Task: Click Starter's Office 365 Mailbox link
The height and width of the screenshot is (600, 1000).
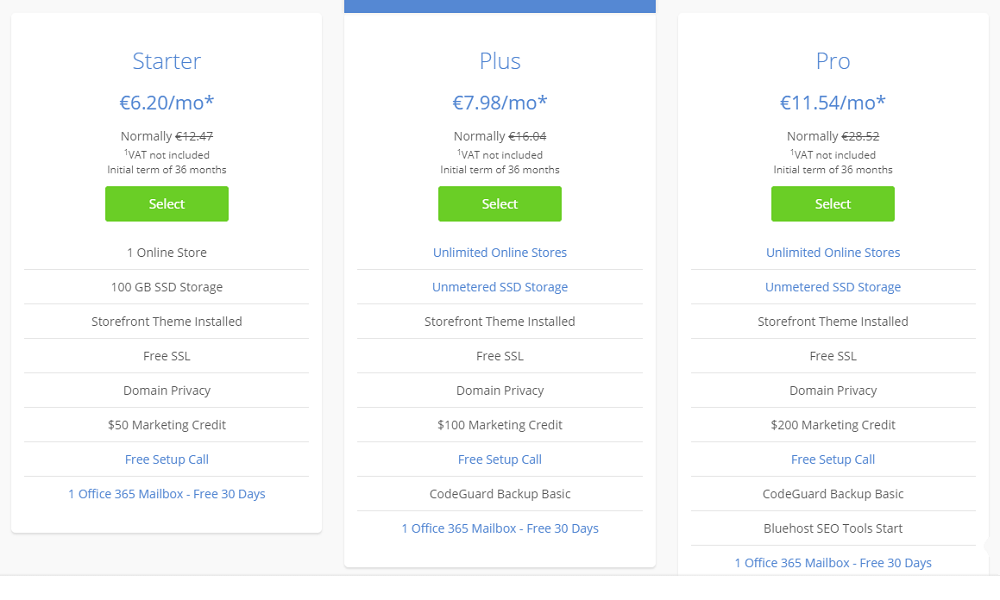Action: (x=167, y=494)
